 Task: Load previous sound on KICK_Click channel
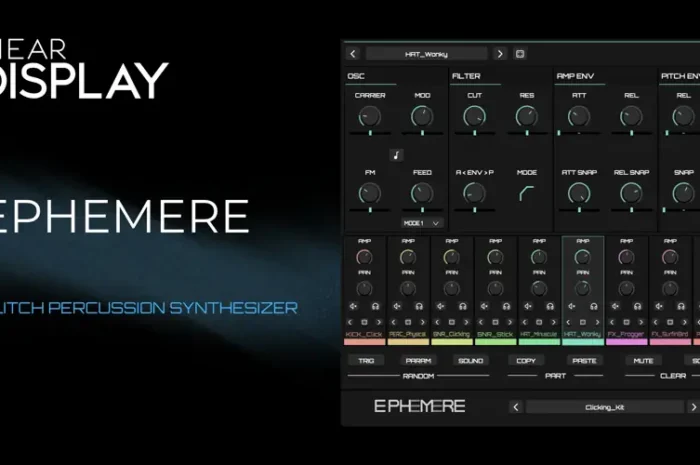click(350, 322)
